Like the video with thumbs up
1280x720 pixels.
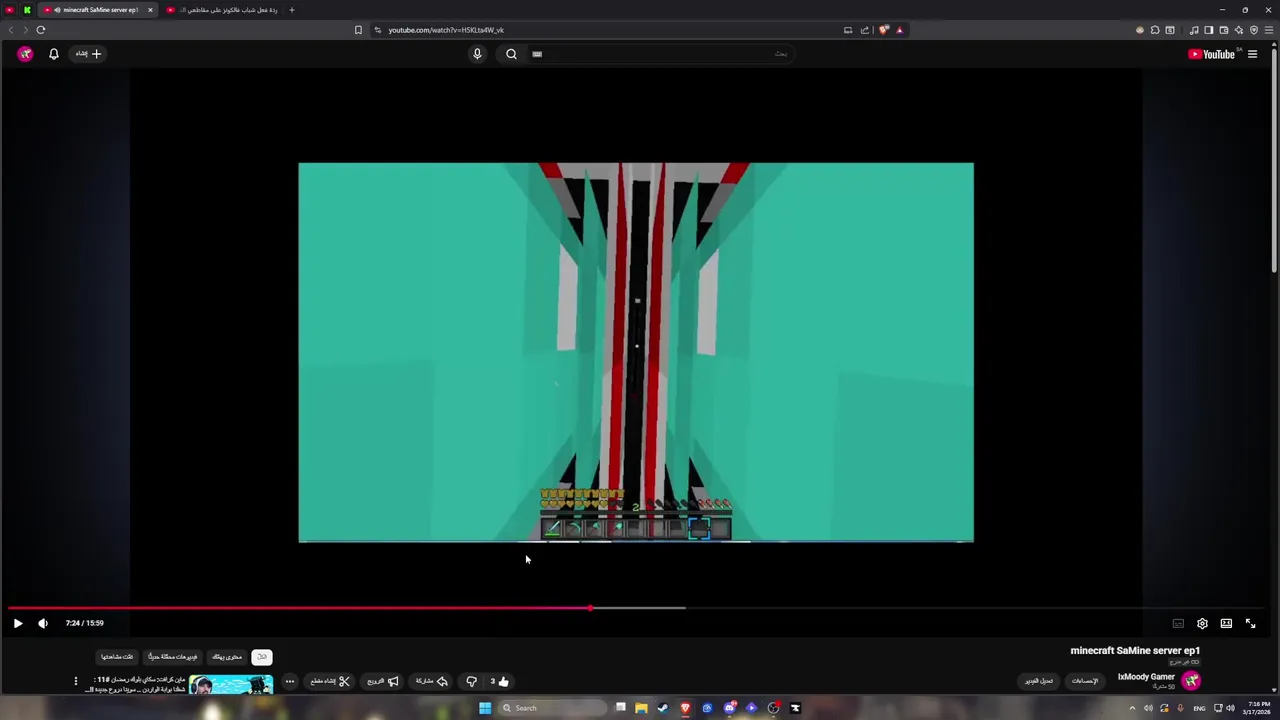[499, 681]
